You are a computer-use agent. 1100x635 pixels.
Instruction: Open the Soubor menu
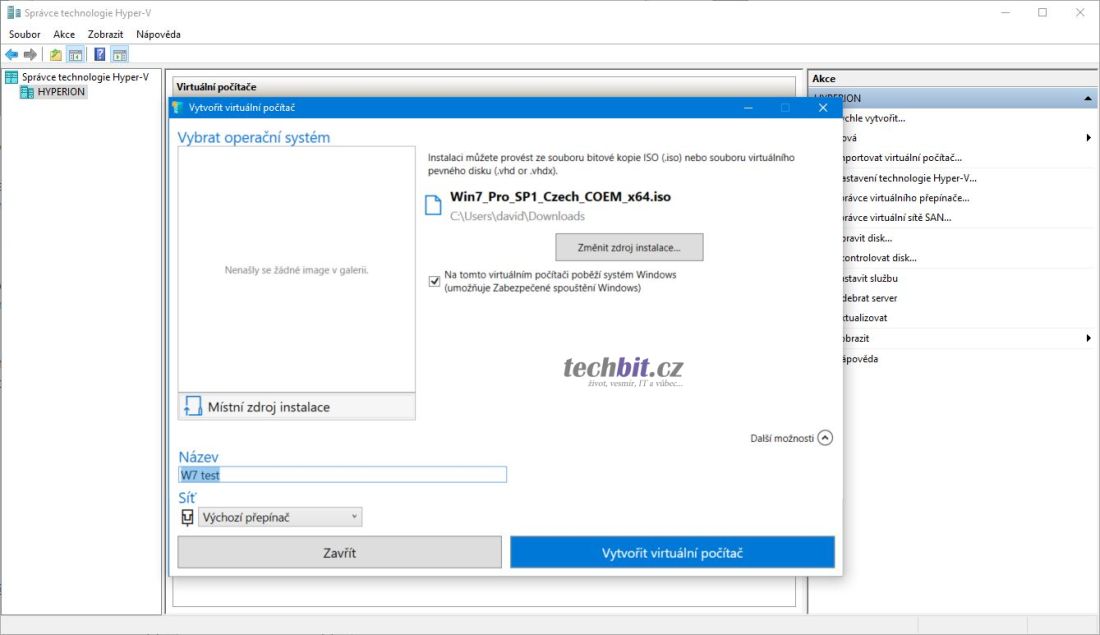pos(24,34)
